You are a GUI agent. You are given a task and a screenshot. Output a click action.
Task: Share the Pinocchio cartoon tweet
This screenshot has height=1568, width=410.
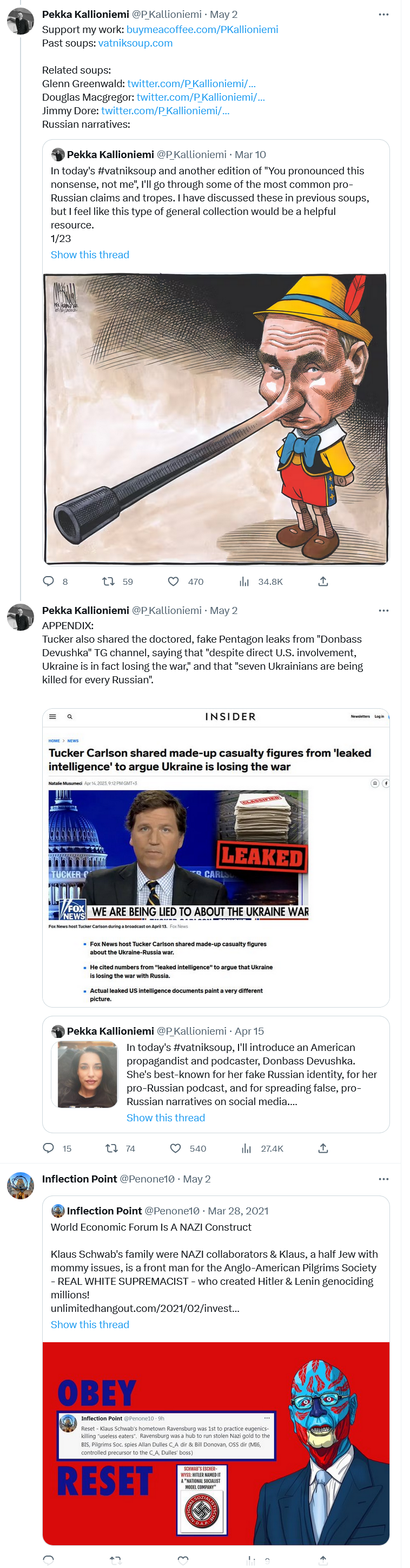[x=323, y=582]
